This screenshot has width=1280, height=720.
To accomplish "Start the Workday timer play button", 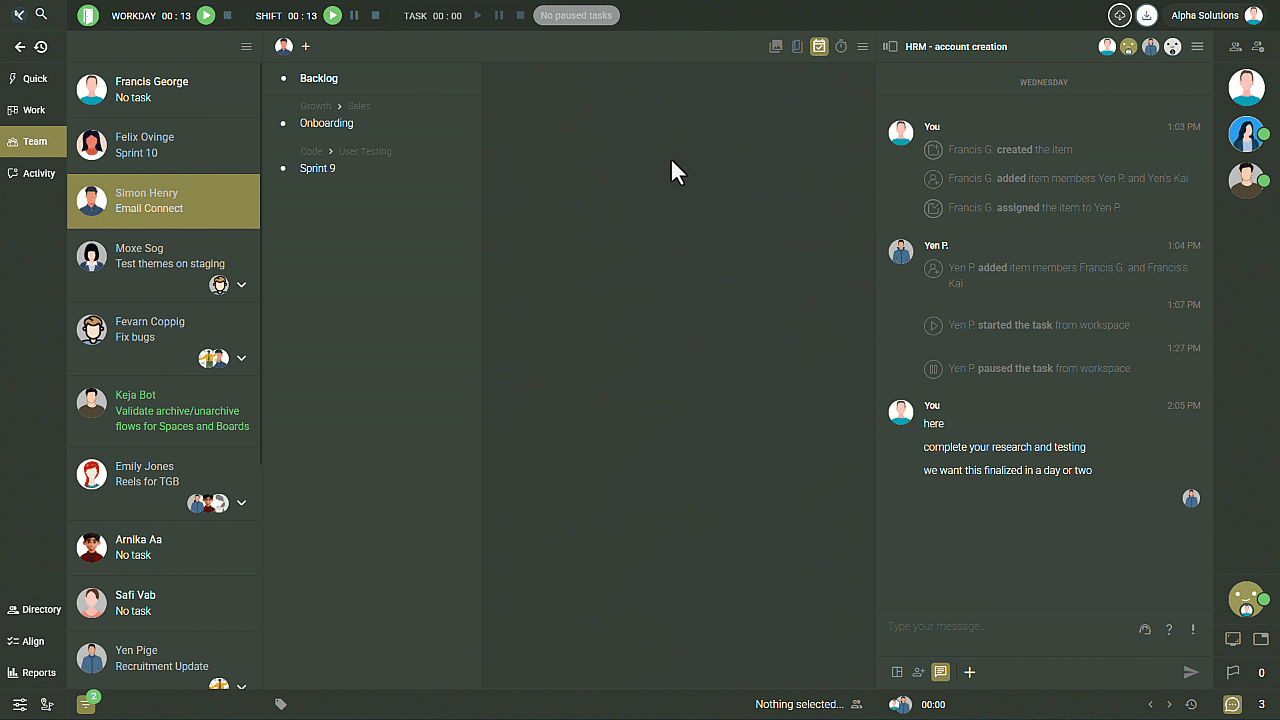I will tap(206, 15).
